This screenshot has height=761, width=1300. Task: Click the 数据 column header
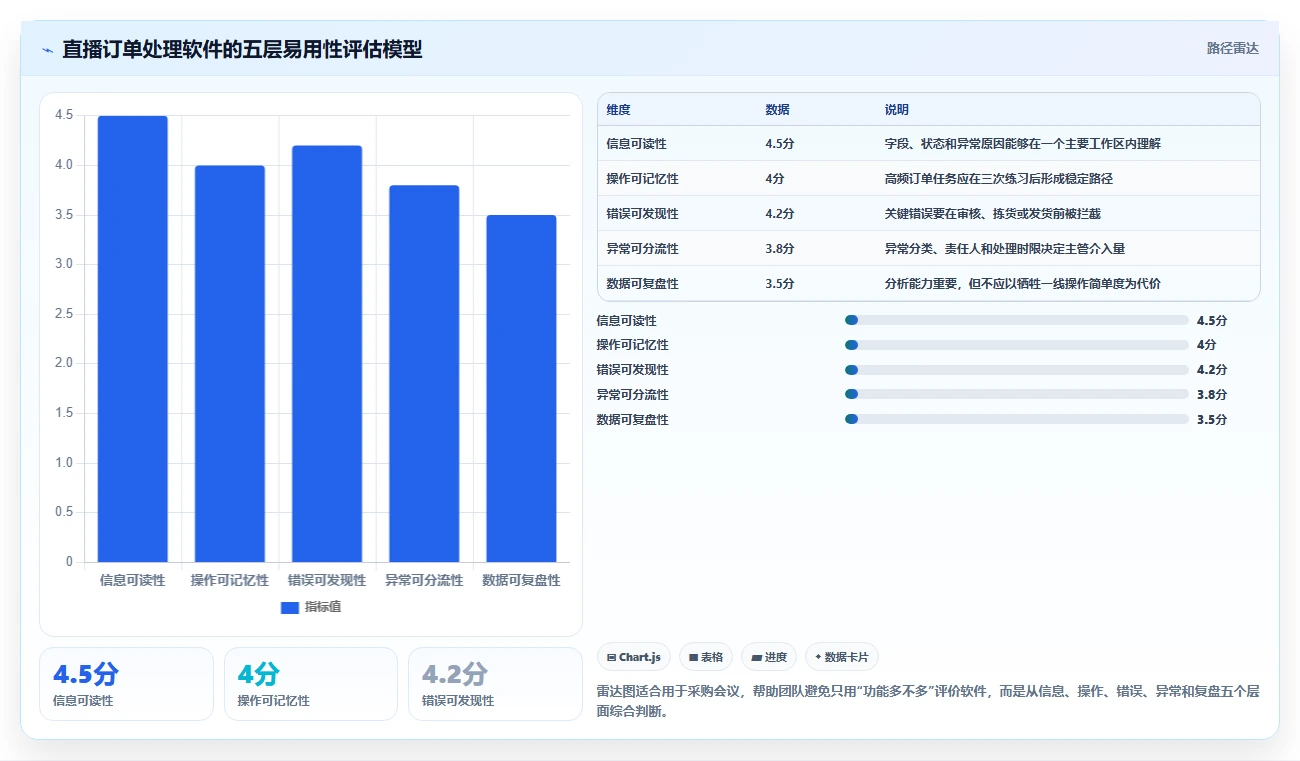pos(778,110)
